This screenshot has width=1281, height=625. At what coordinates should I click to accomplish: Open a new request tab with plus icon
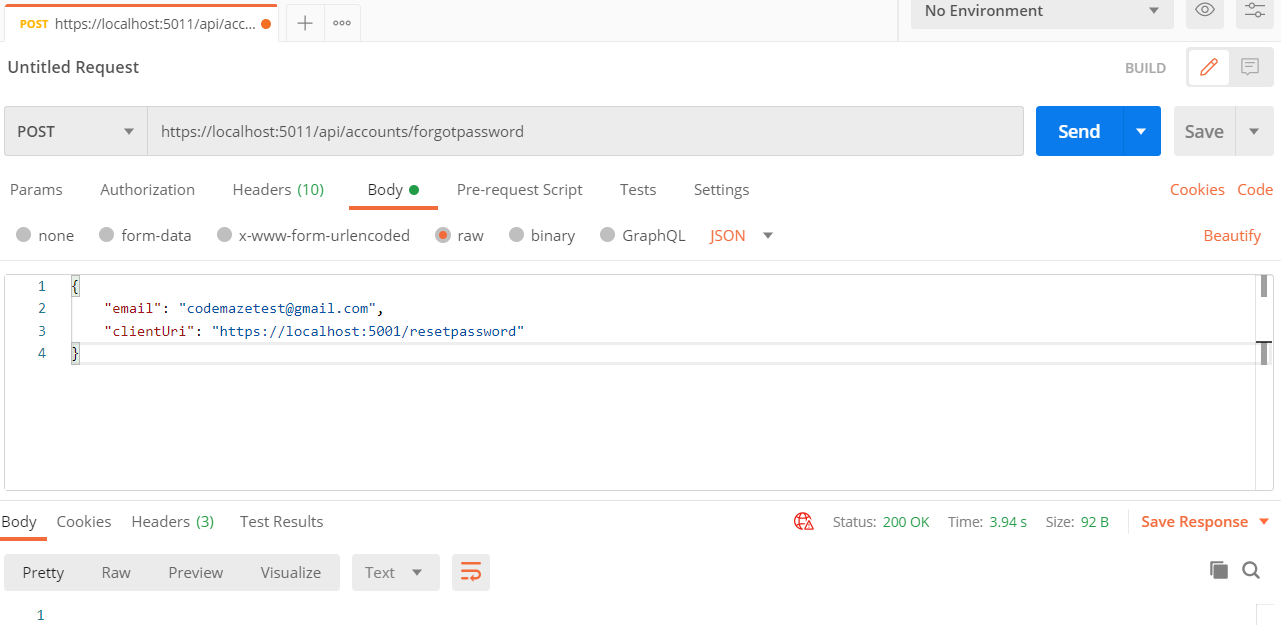(305, 23)
